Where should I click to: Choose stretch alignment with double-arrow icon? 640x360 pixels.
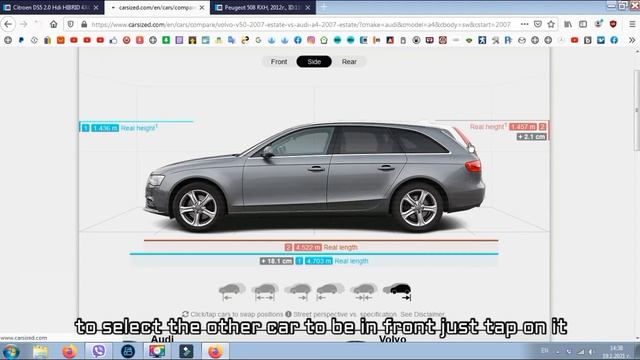coord(265,292)
